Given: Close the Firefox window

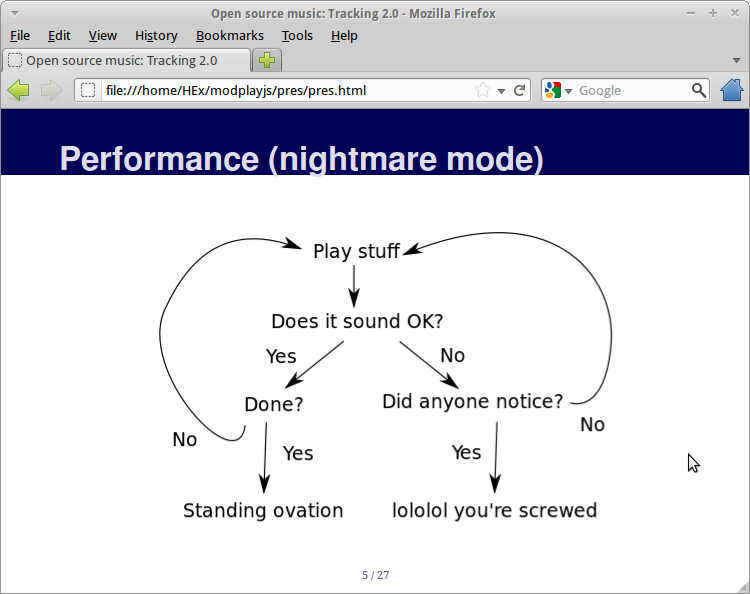Looking at the screenshot, I should pos(735,13).
